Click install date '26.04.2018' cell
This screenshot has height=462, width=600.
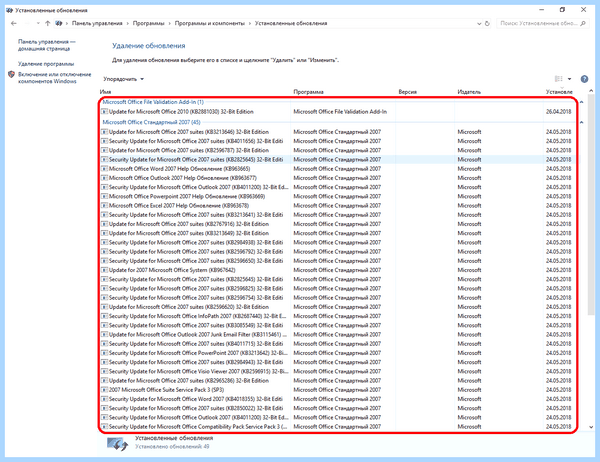tap(558, 112)
